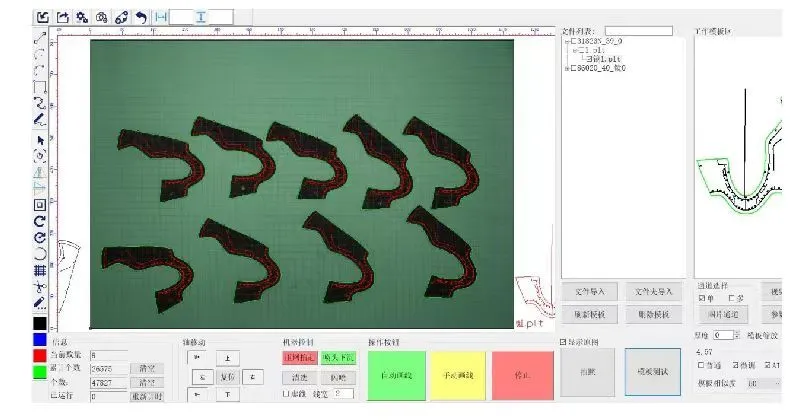Enable the 普通 checkbox
Viewport: 803px width, 420px height.
coord(701,365)
